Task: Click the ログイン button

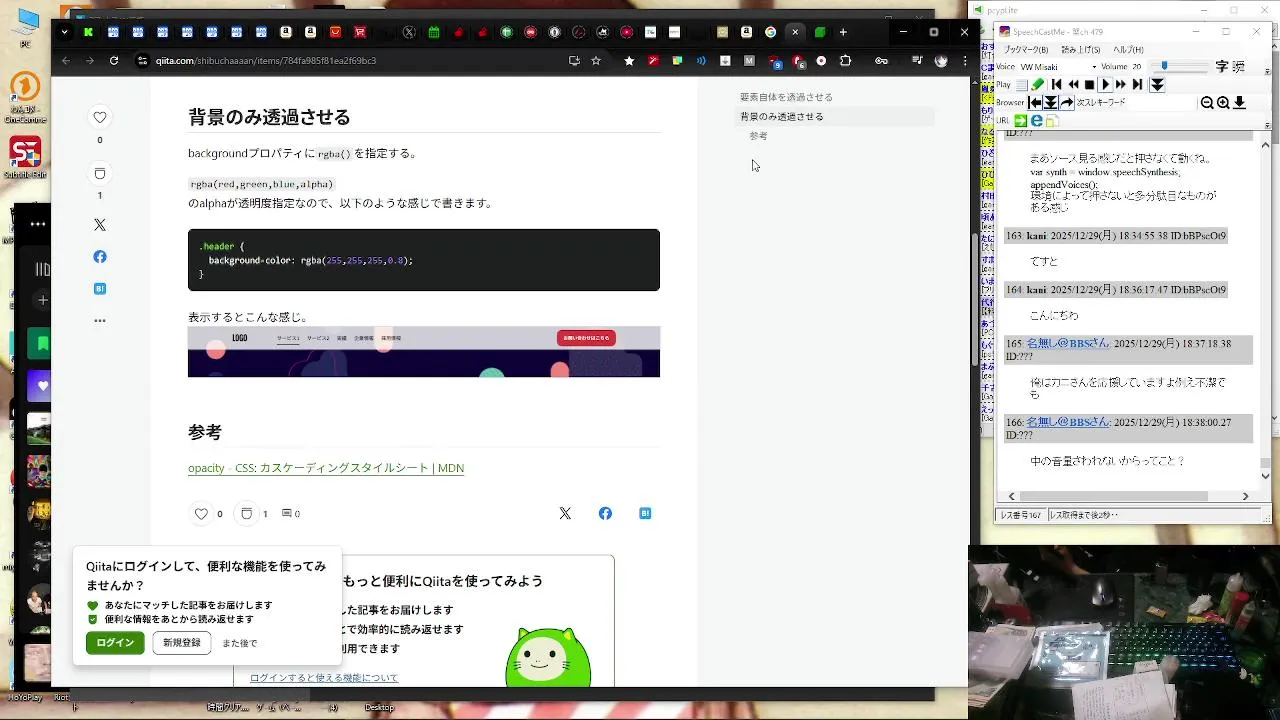Action: 115,643
